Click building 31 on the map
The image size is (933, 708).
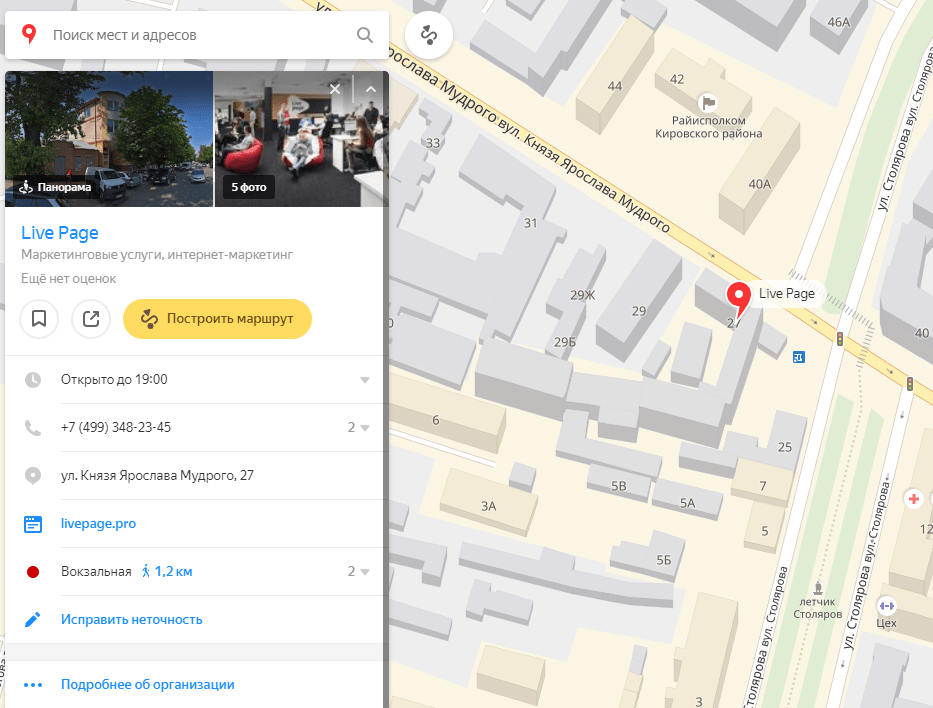(530, 223)
